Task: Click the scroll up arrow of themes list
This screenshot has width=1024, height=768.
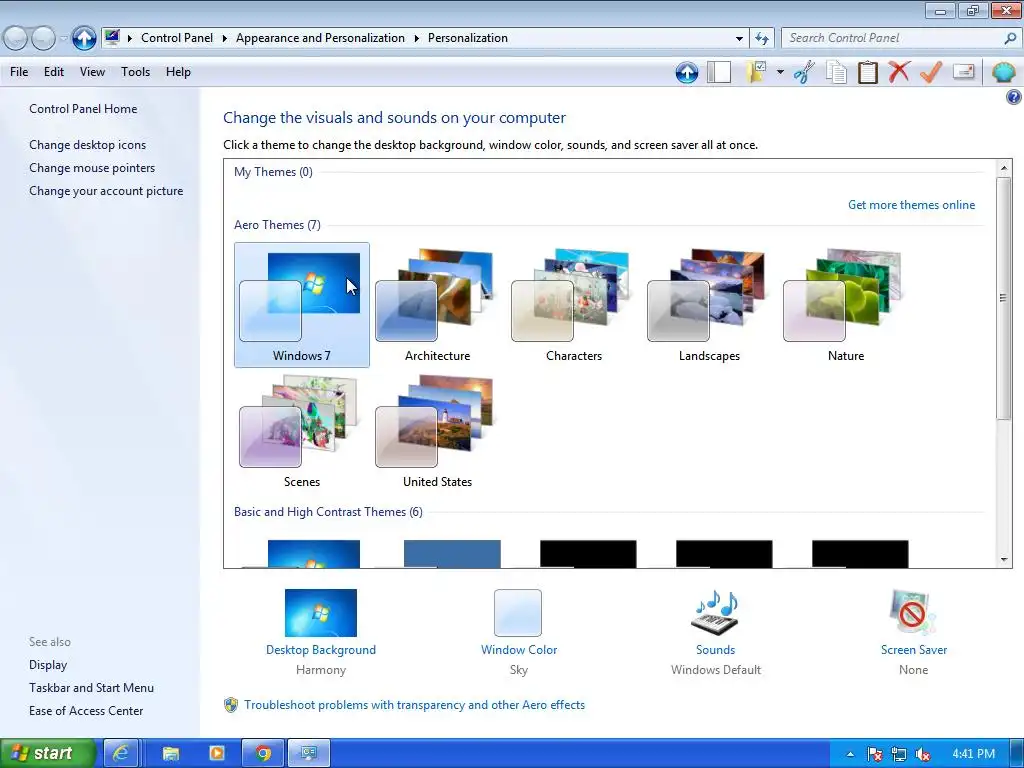Action: click(x=1004, y=168)
